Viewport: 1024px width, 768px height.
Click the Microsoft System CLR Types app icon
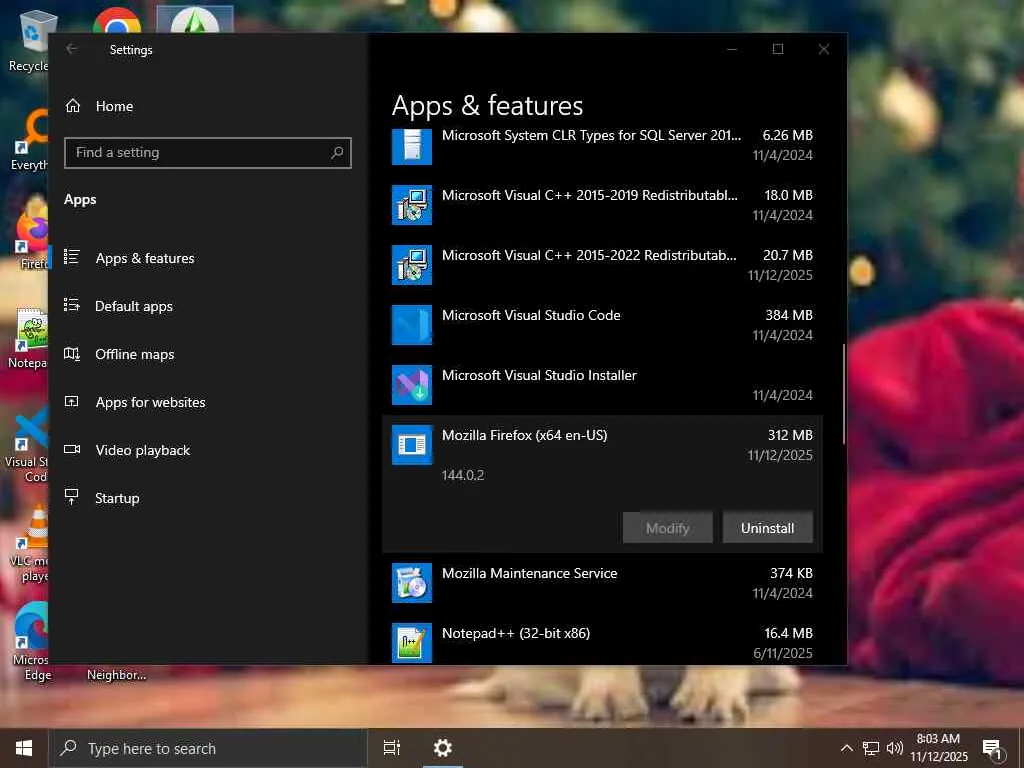pyautogui.click(x=411, y=145)
